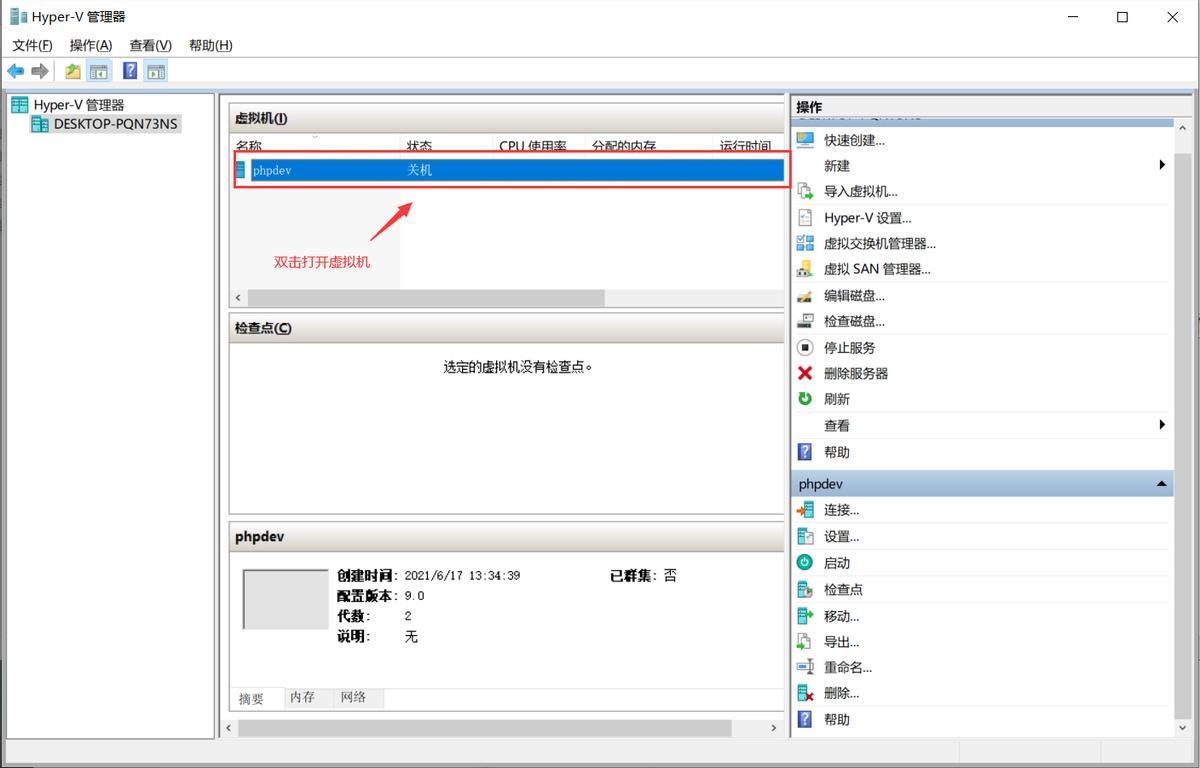Click the back arrow in the toolbar

tap(16, 70)
